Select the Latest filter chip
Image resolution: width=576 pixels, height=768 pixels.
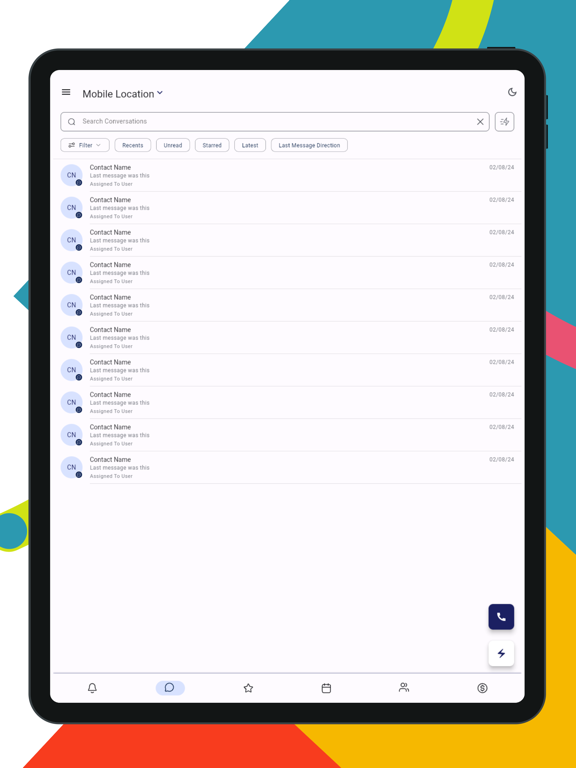(250, 145)
